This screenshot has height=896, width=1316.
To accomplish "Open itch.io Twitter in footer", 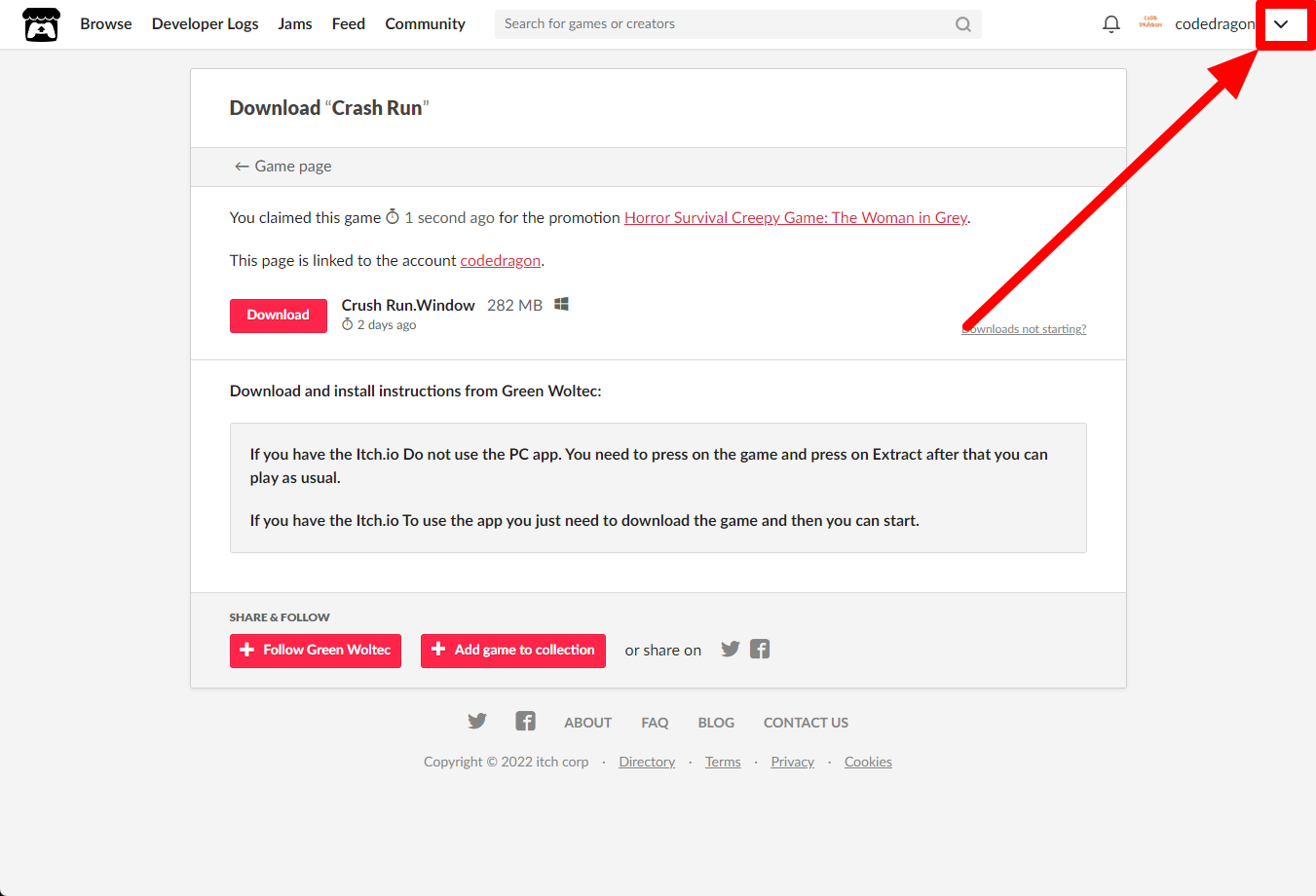I will (477, 721).
